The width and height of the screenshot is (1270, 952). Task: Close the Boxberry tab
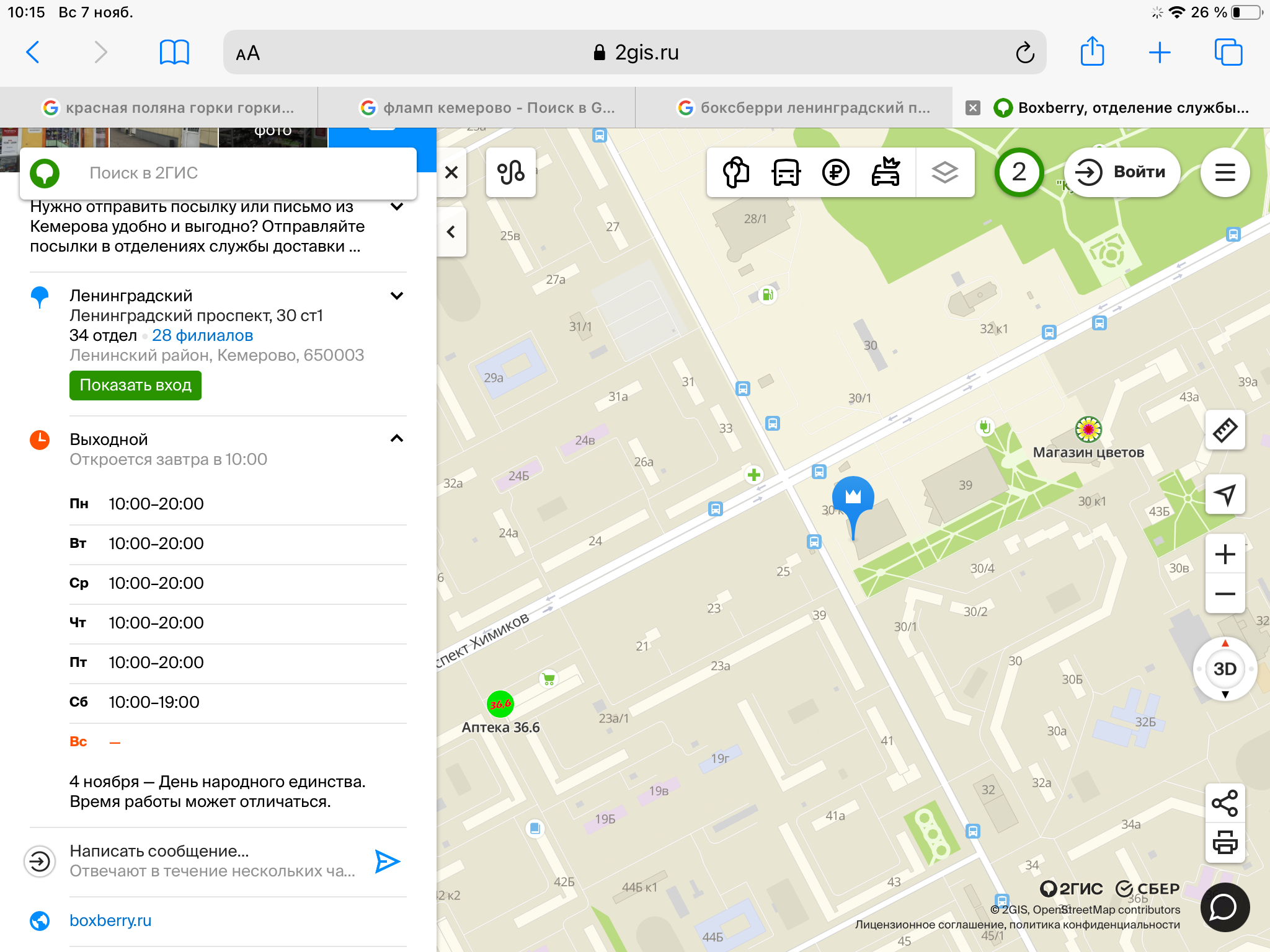point(973,108)
